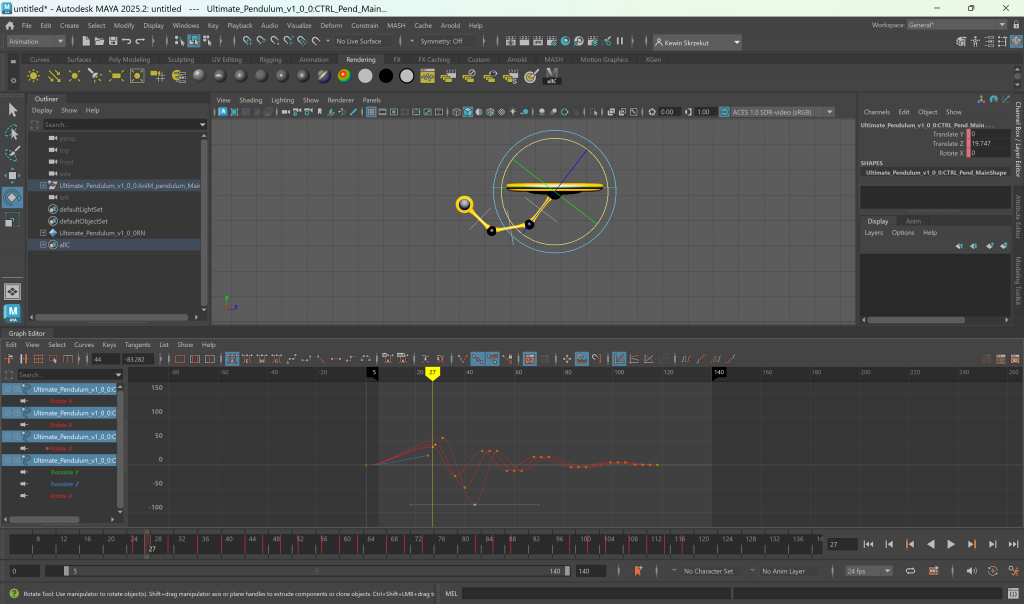Open the Outliner search filter dropdown
1024x604 pixels.
202,124
